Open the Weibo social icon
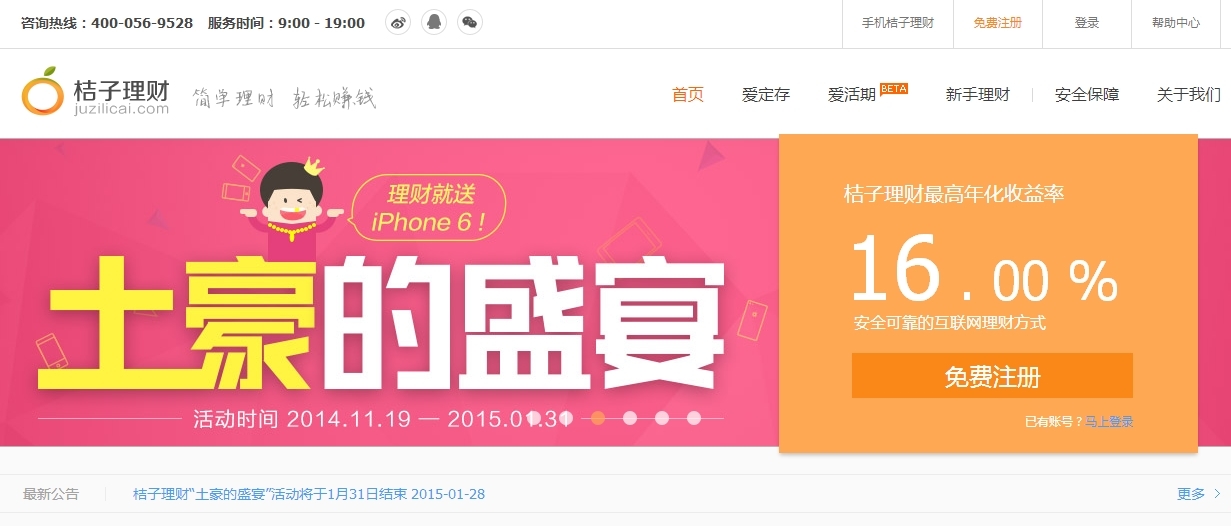The width and height of the screenshot is (1231, 526). 398,23
